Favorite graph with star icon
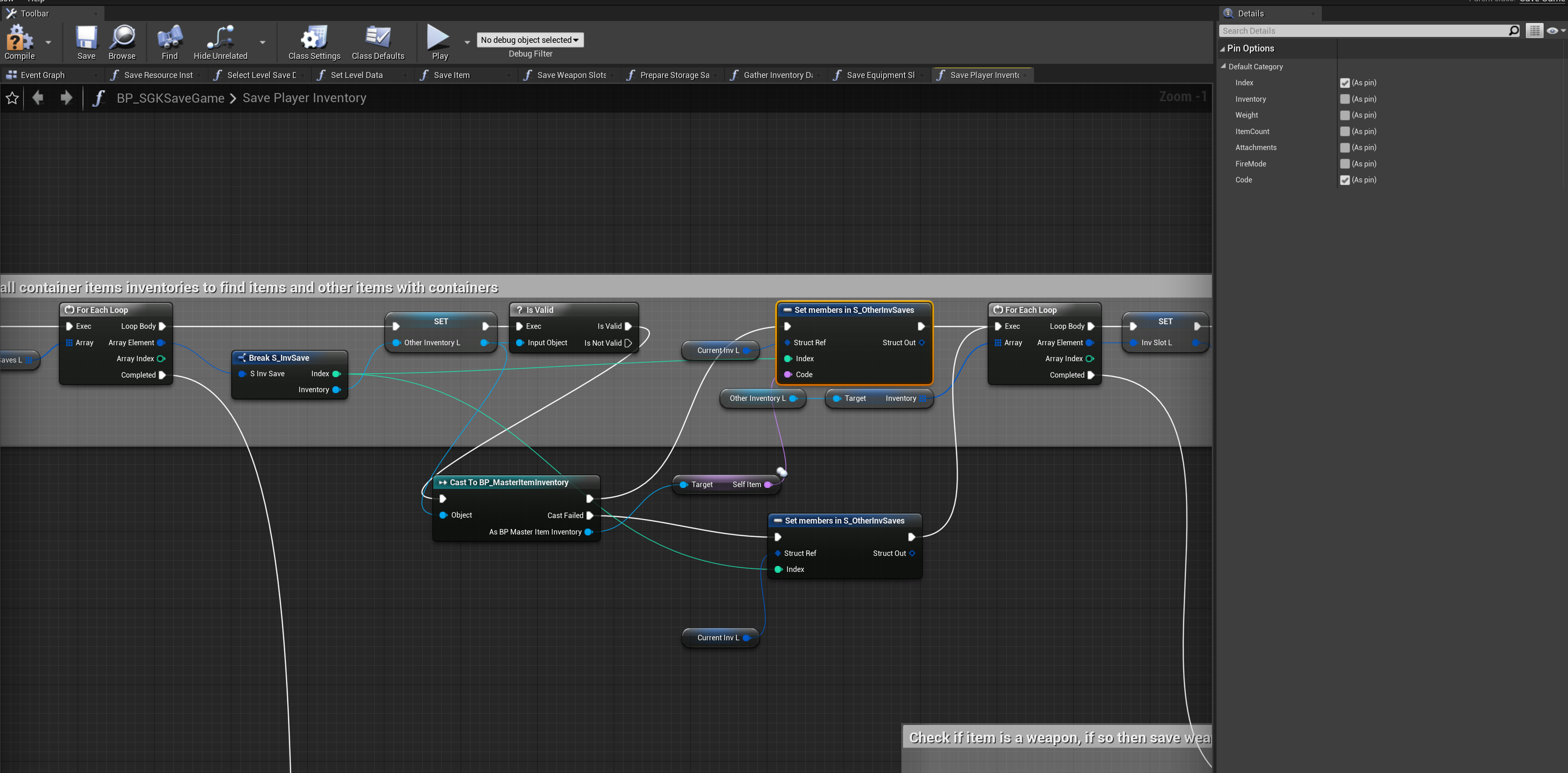 (x=12, y=98)
